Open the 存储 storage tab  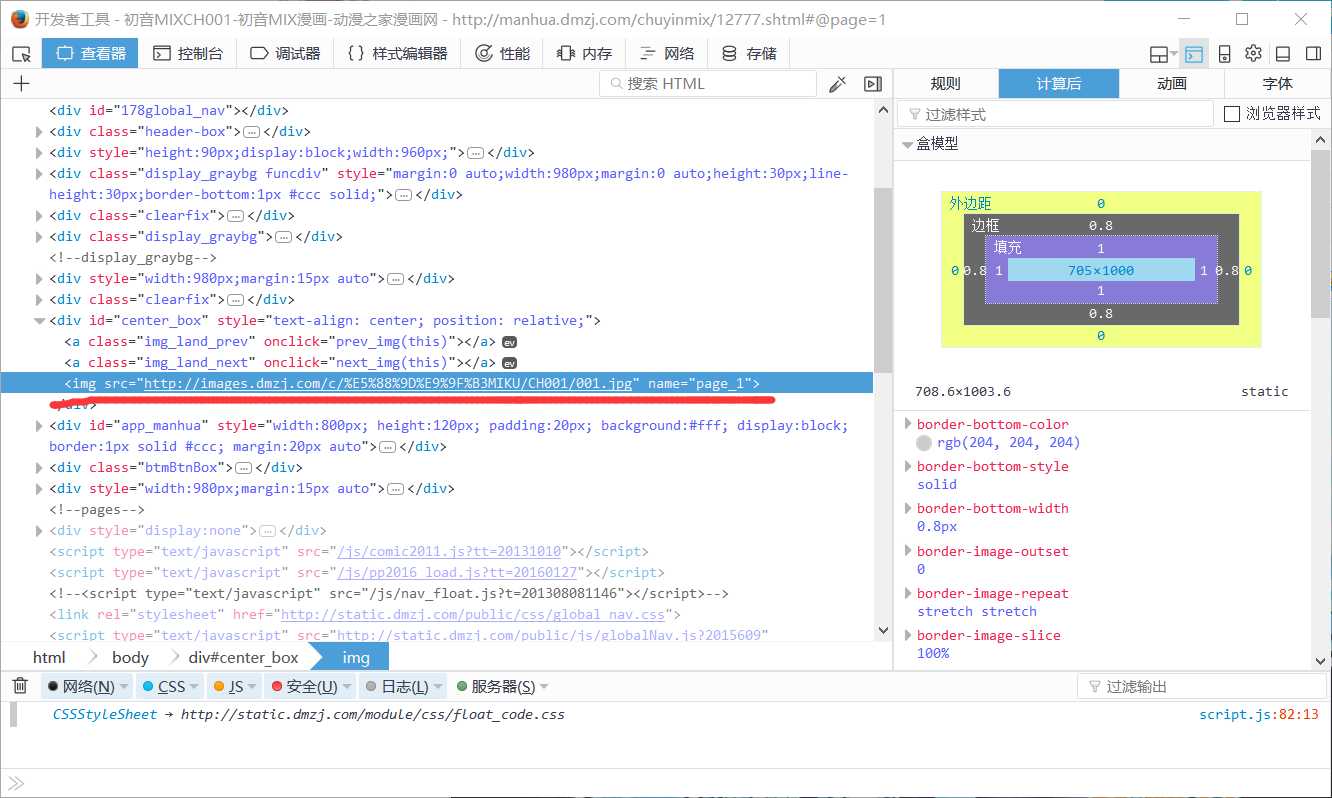pyautogui.click(x=749, y=54)
